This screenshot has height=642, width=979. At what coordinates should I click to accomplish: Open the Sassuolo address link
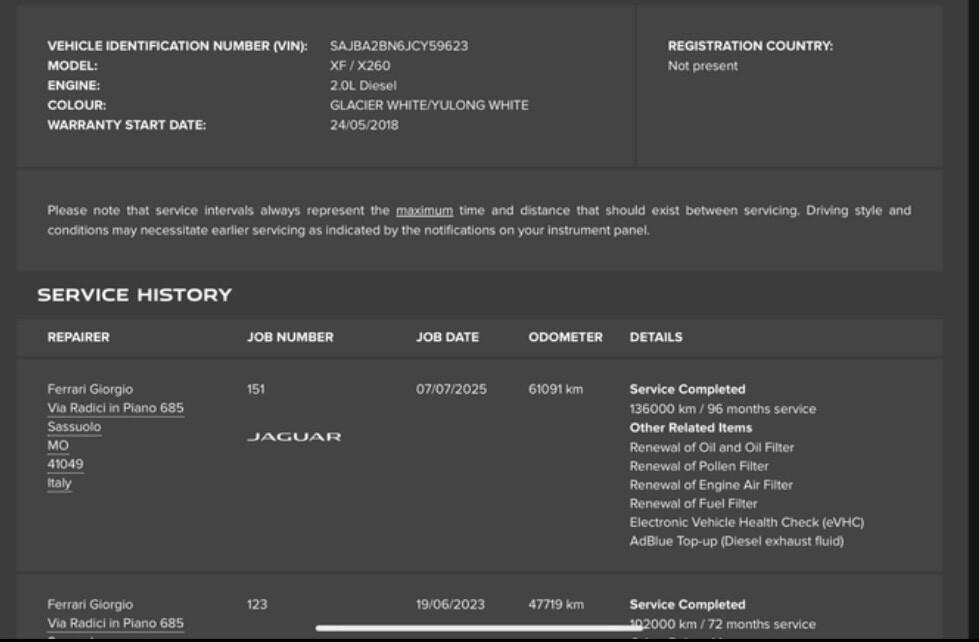74,427
